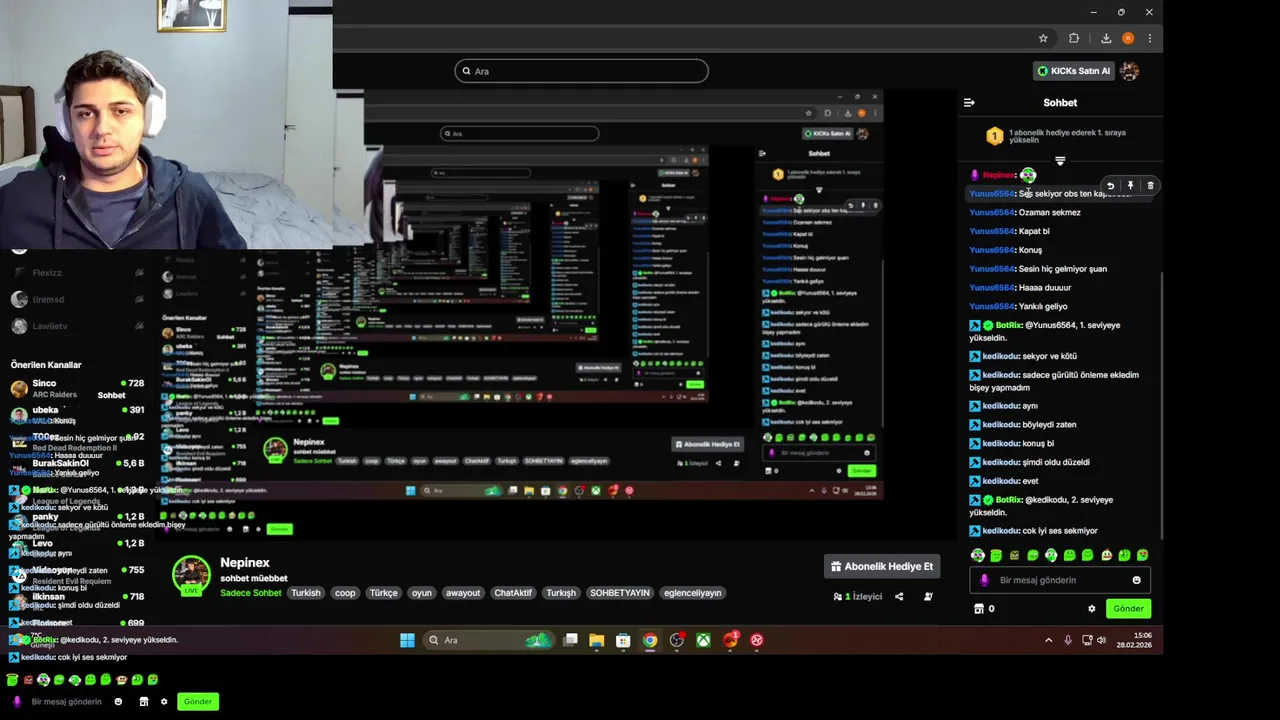Show hidden tray icons chevron
Screen dimensions: 1280x720
1048,640
